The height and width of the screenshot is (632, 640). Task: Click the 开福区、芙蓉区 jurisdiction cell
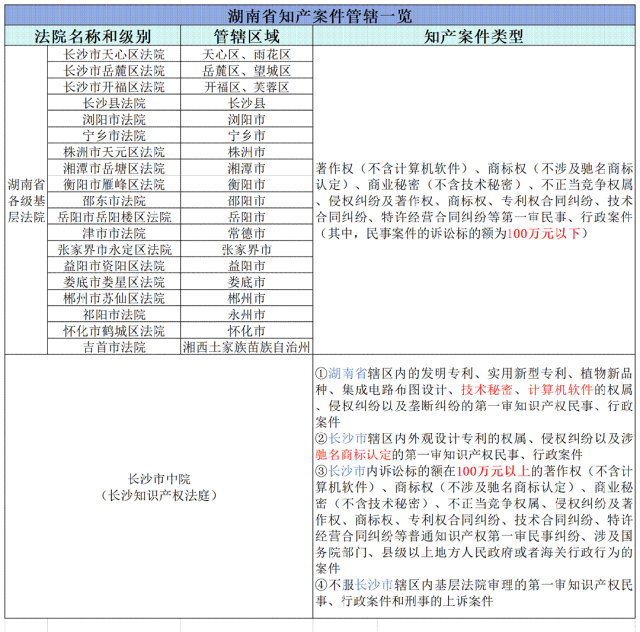coord(246,87)
